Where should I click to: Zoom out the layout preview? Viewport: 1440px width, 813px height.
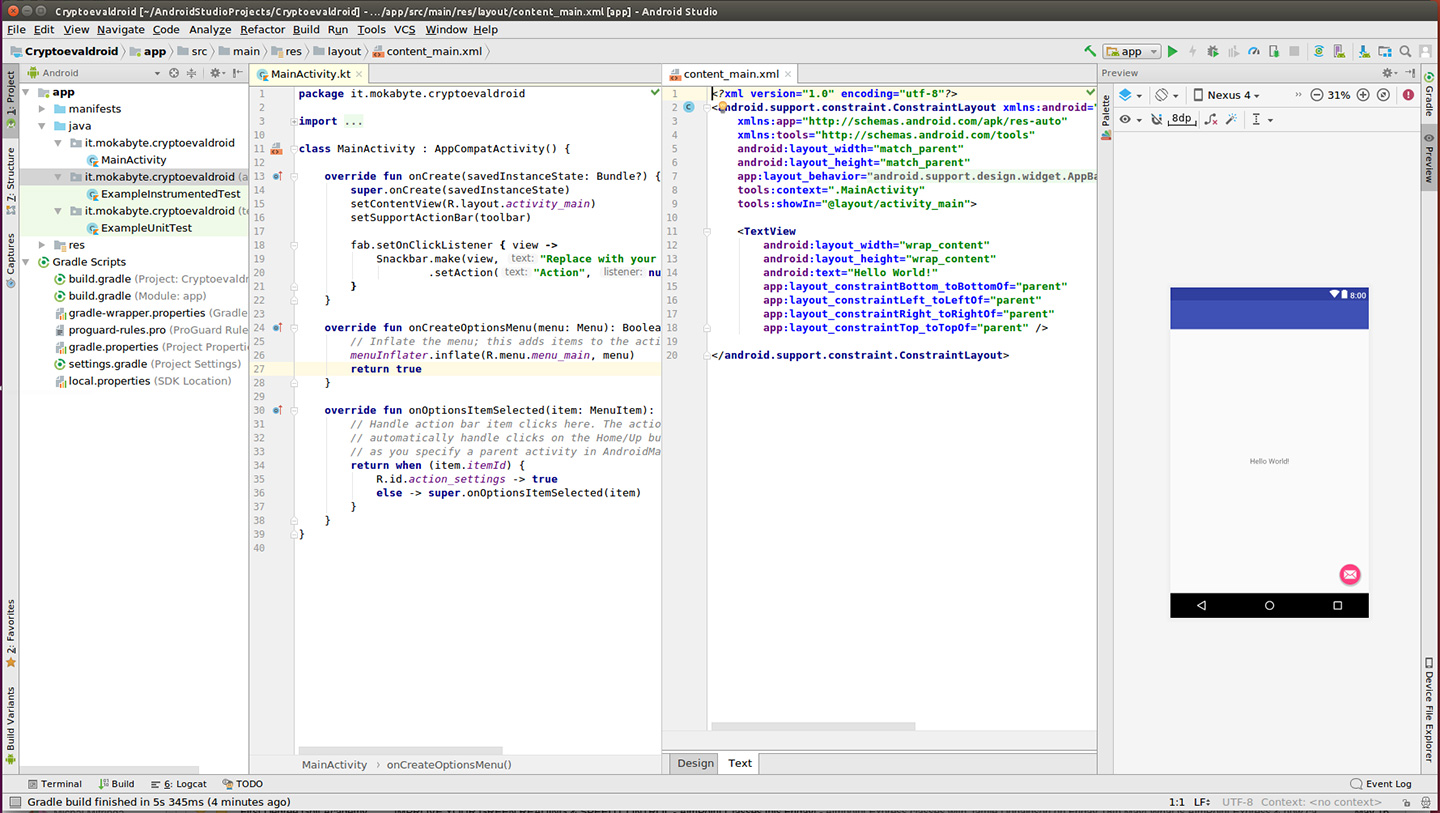click(1317, 95)
